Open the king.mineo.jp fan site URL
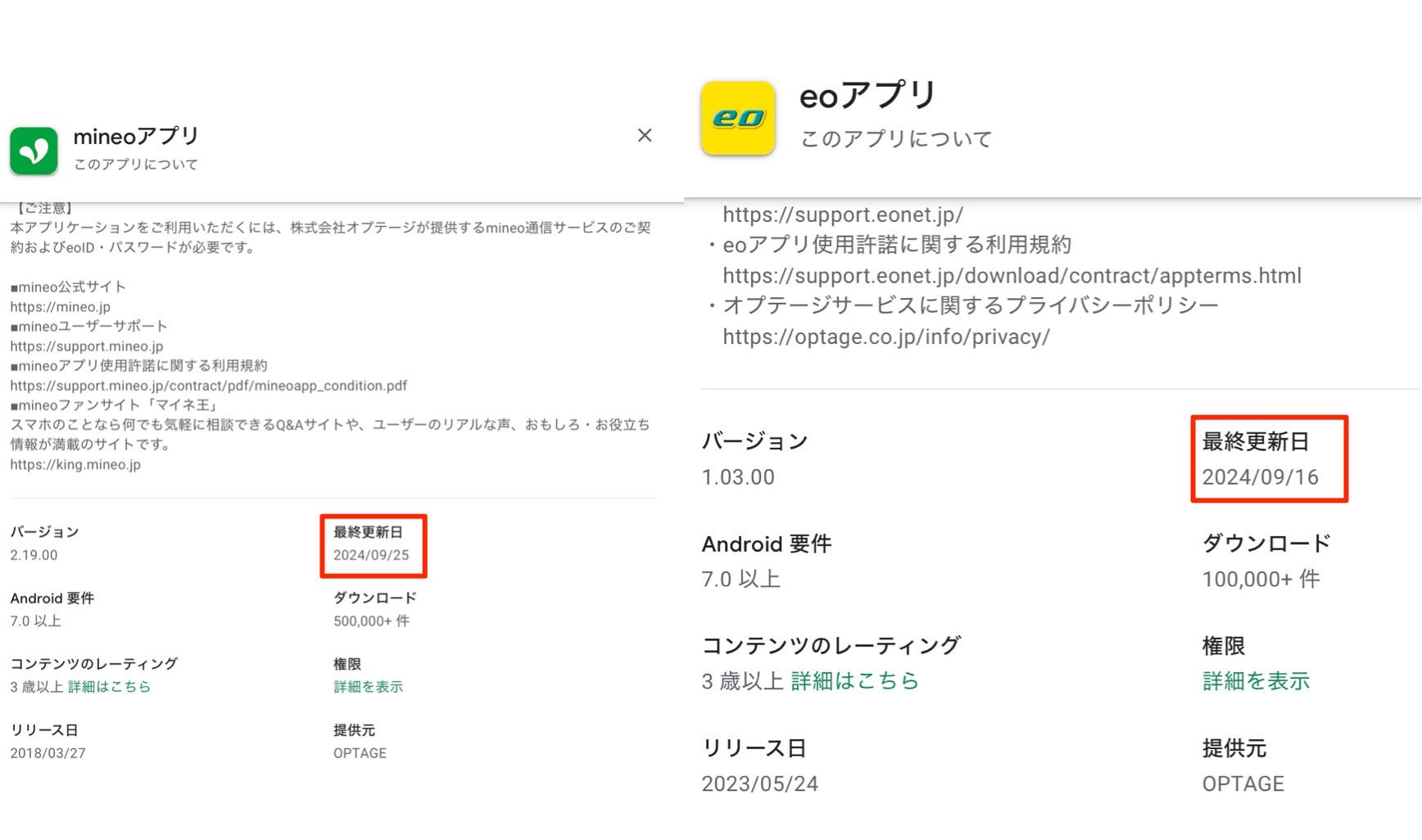 click(x=75, y=464)
